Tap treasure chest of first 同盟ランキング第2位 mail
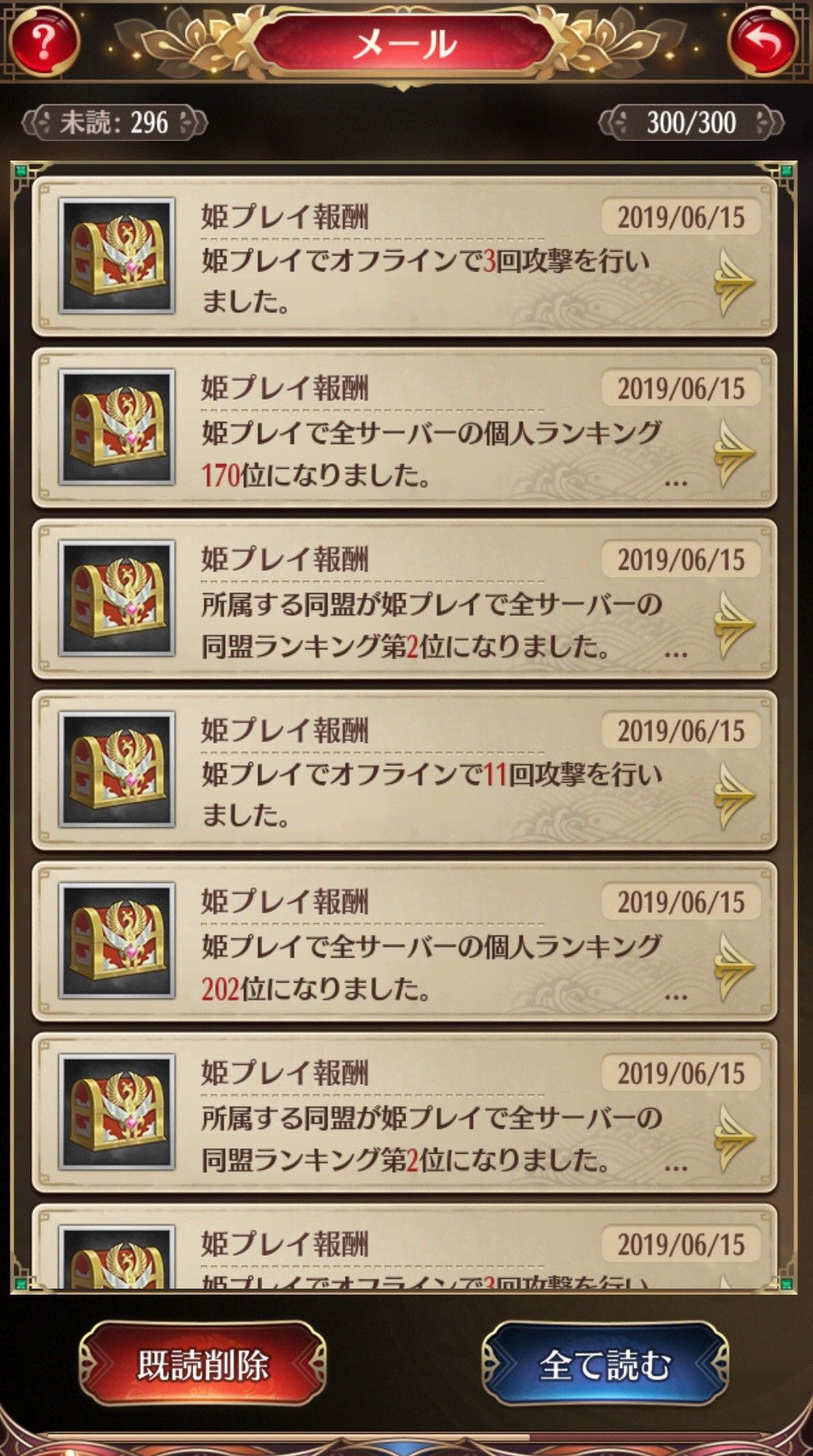This screenshot has height=1456, width=813. [117, 598]
